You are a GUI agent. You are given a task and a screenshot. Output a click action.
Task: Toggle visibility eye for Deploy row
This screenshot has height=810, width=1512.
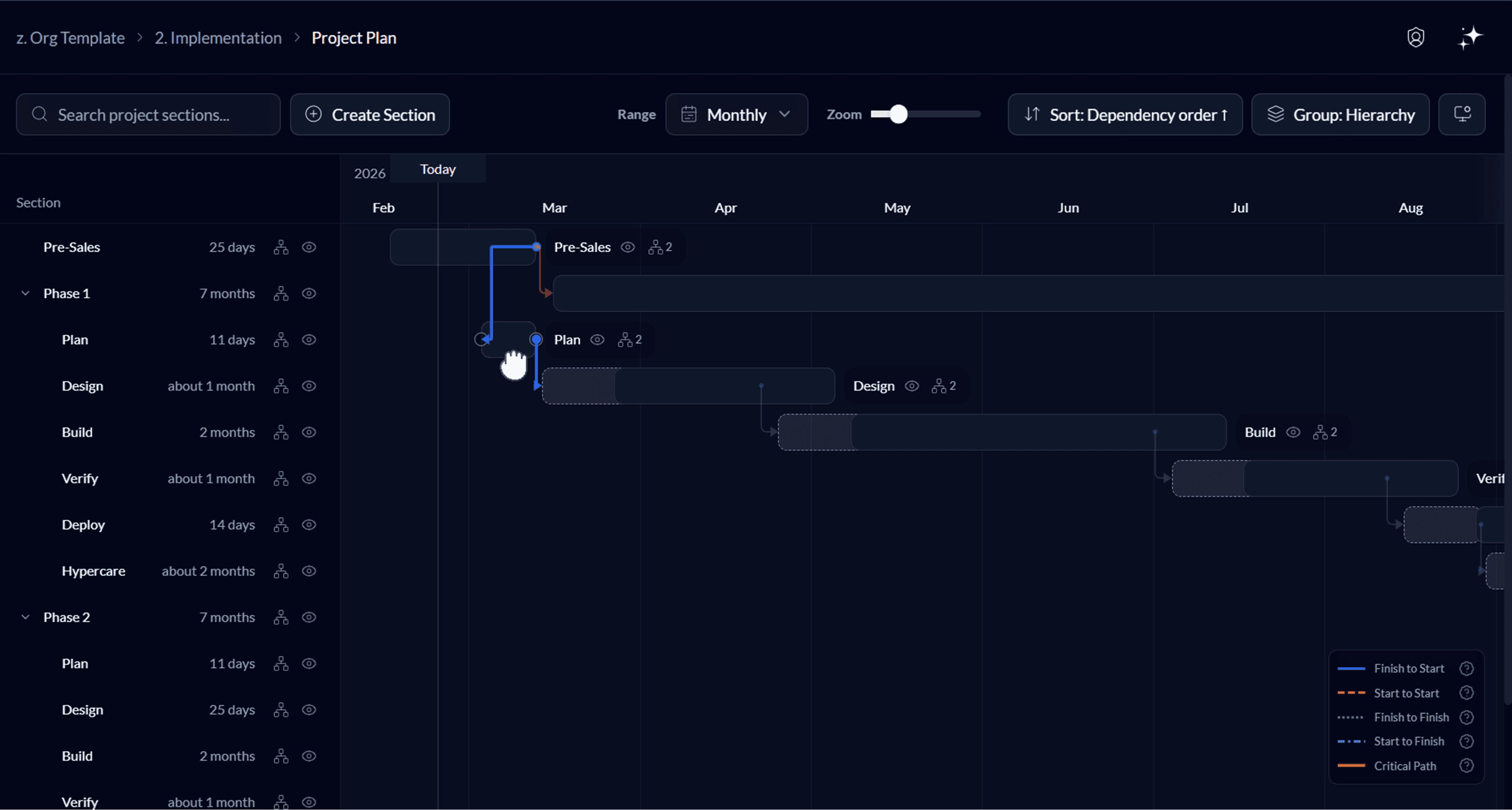pyautogui.click(x=309, y=525)
